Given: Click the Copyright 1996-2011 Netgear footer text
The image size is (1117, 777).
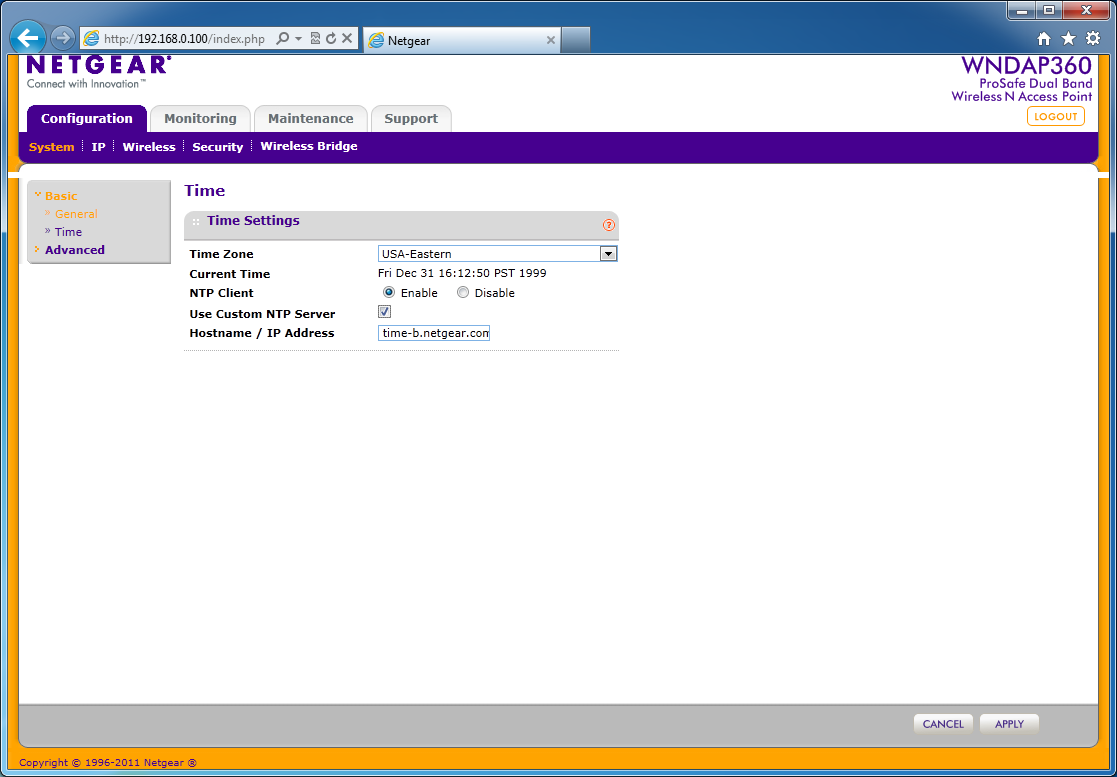Looking at the screenshot, I should (108, 763).
